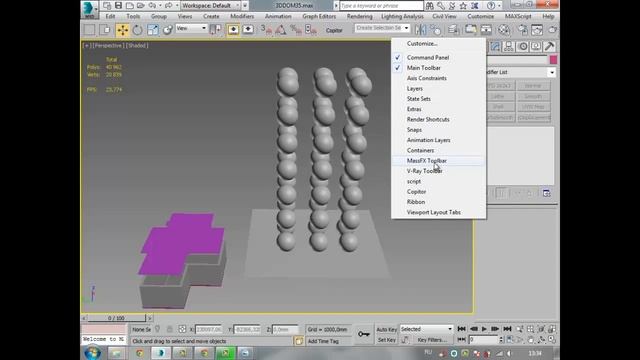Switch to the Motion panel tab
Image resolution: width=640 pixels, height=360 pixels.
point(523,47)
